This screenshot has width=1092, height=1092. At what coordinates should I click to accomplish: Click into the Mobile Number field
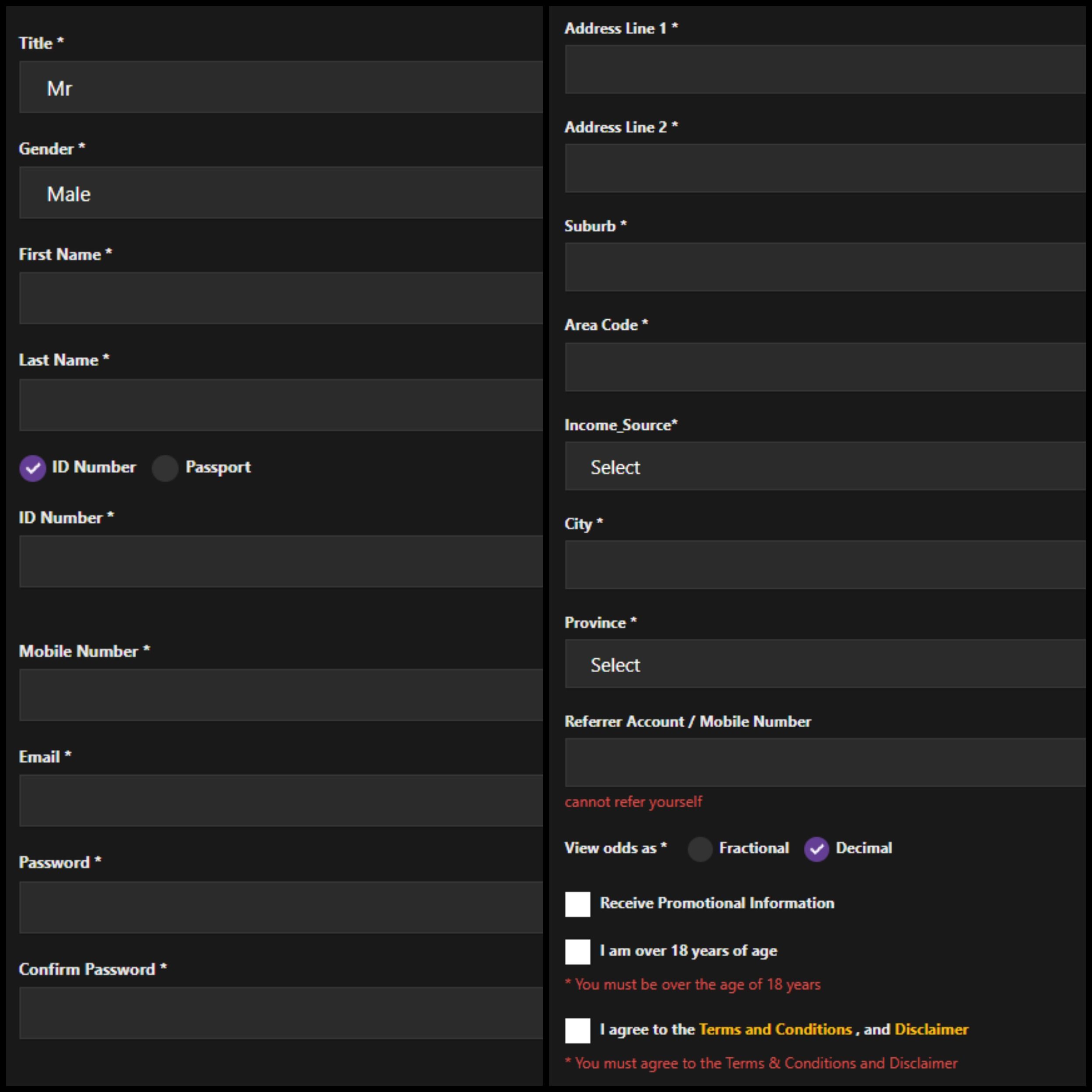(281, 695)
